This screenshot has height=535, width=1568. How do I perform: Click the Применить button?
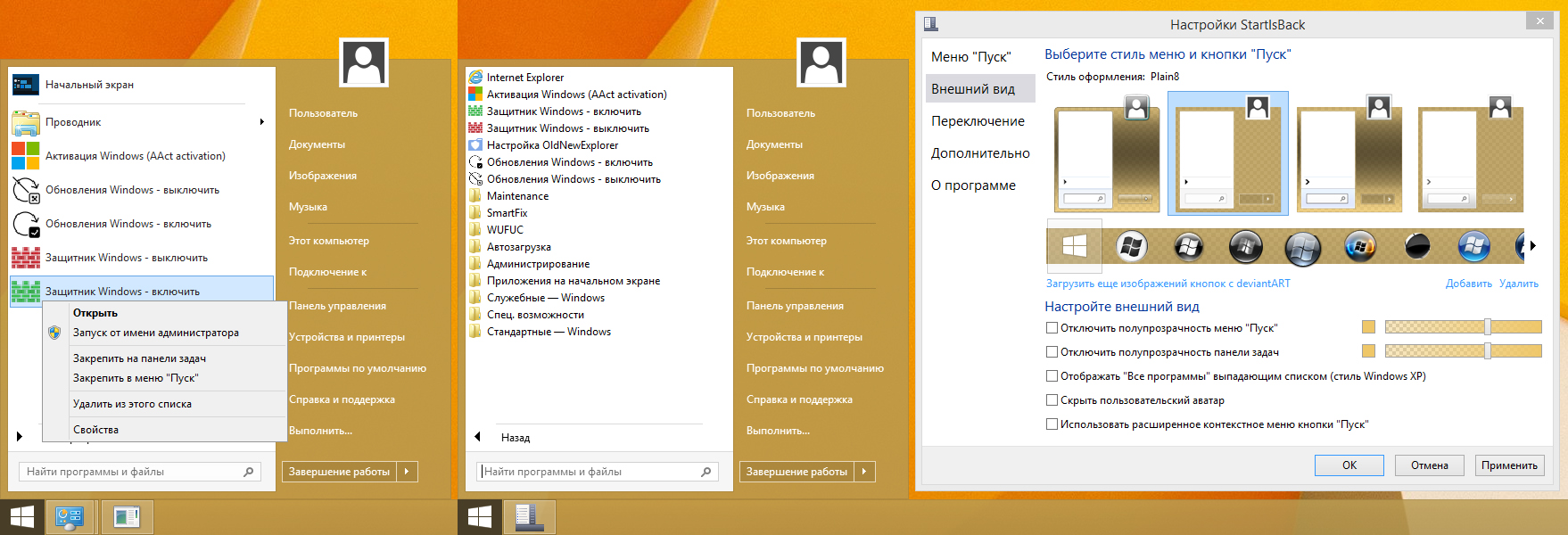click(1509, 465)
